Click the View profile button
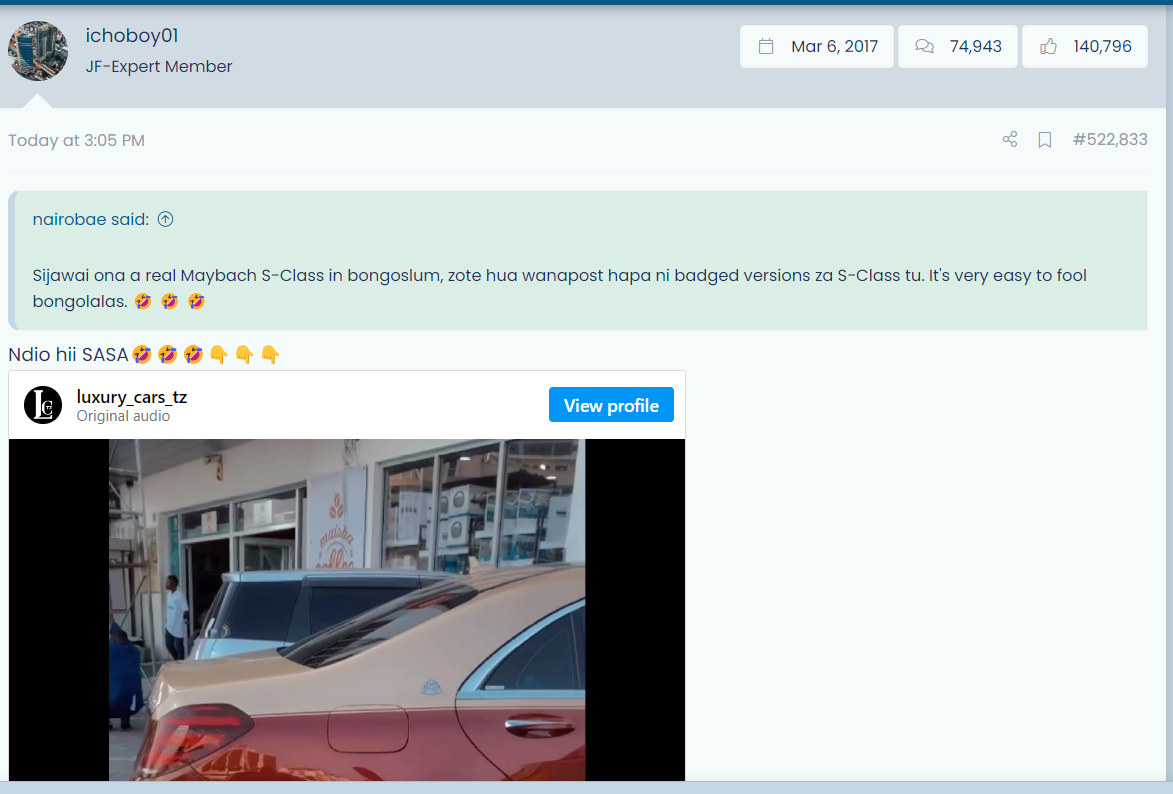Screen dimensions: 1173x794 pyautogui.click(x=611, y=405)
